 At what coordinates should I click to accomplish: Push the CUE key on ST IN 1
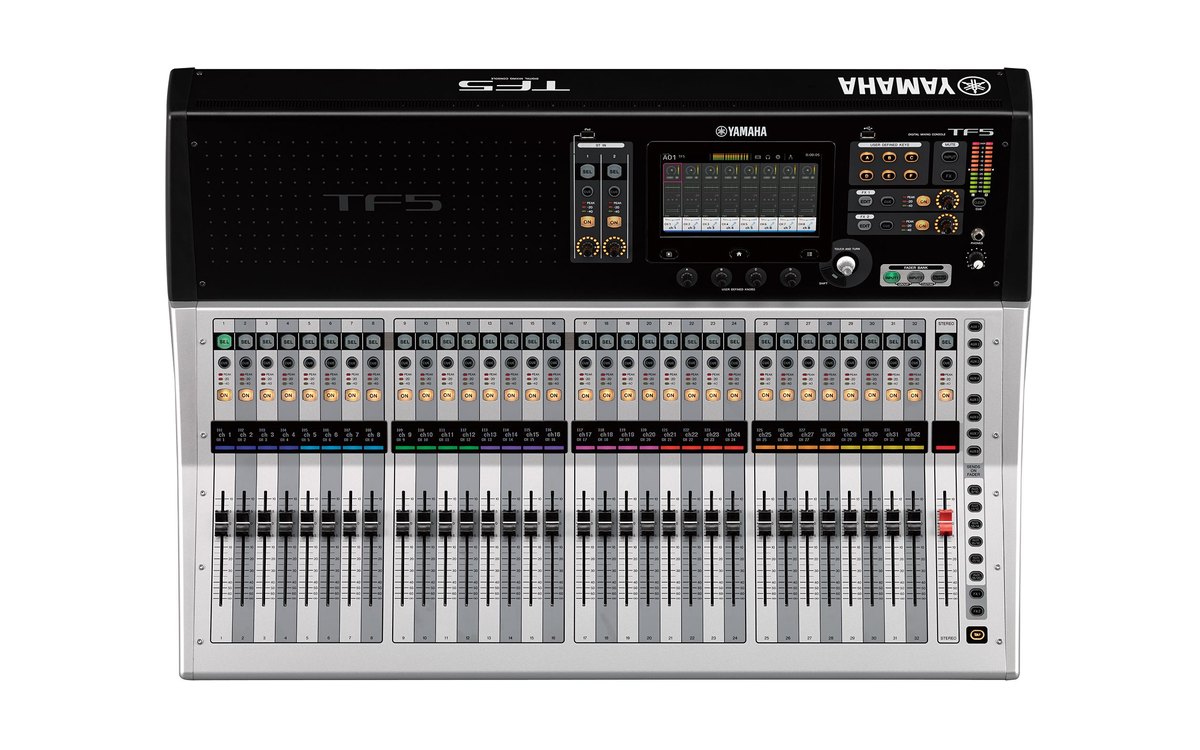pyautogui.click(x=587, y=191)
